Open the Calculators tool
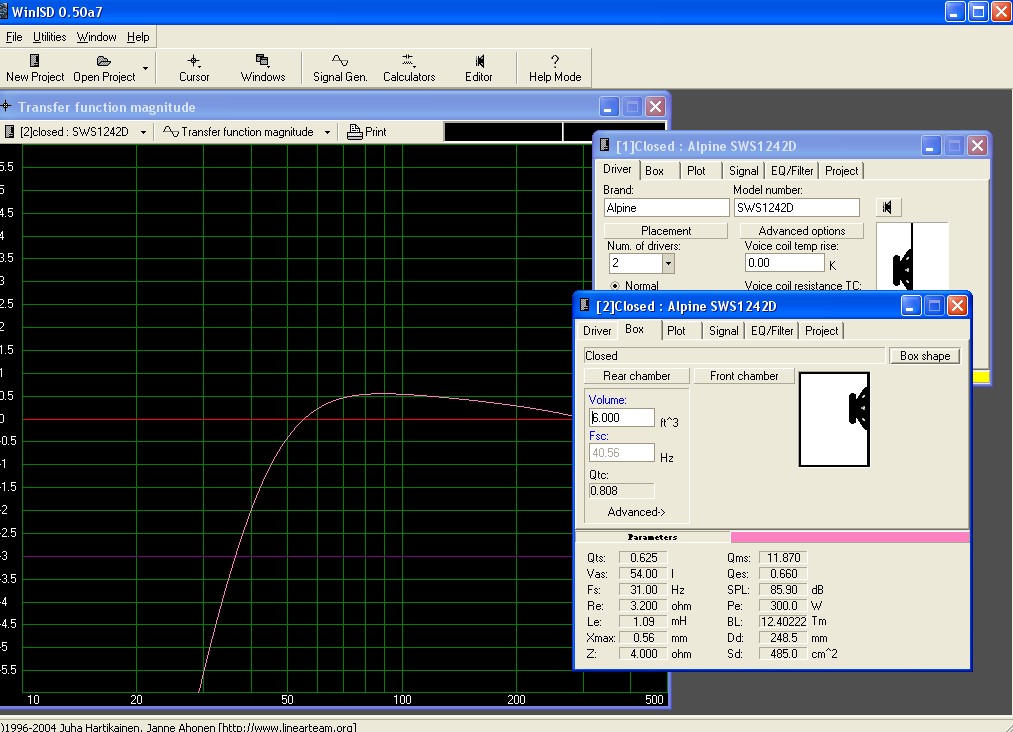Viewport: 1013px width, 732px height. (409, 68)
